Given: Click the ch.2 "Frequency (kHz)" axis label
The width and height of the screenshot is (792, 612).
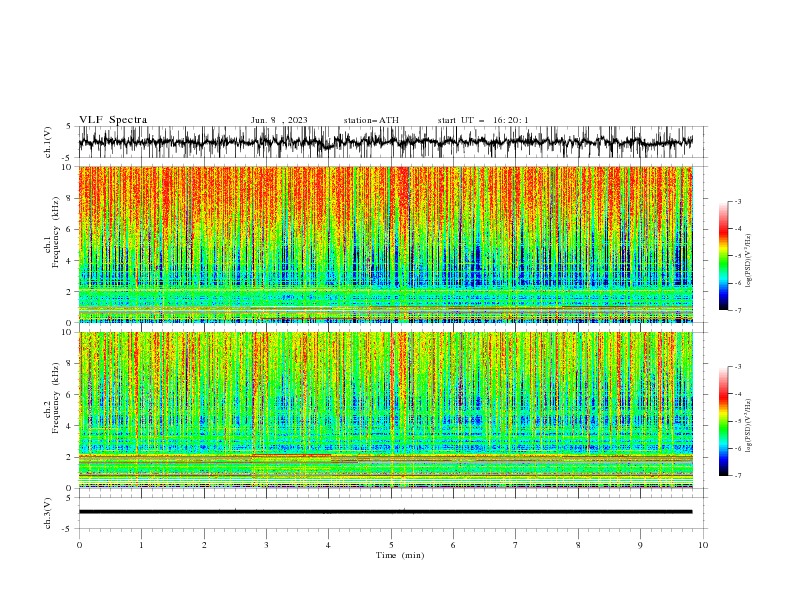Looking at the screenshot, I should click(x=56, y=398).
